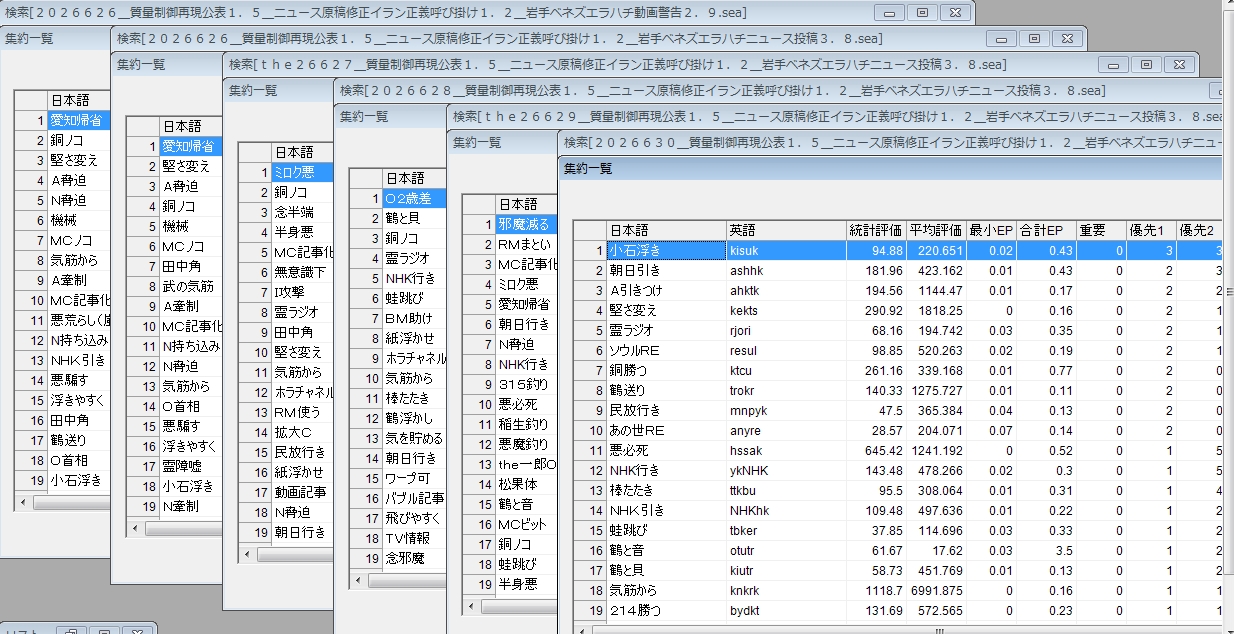Viewport: 1234px width, 634px height.
Task: Click the 'trokr' cell
Action: [x=785, y=390]
